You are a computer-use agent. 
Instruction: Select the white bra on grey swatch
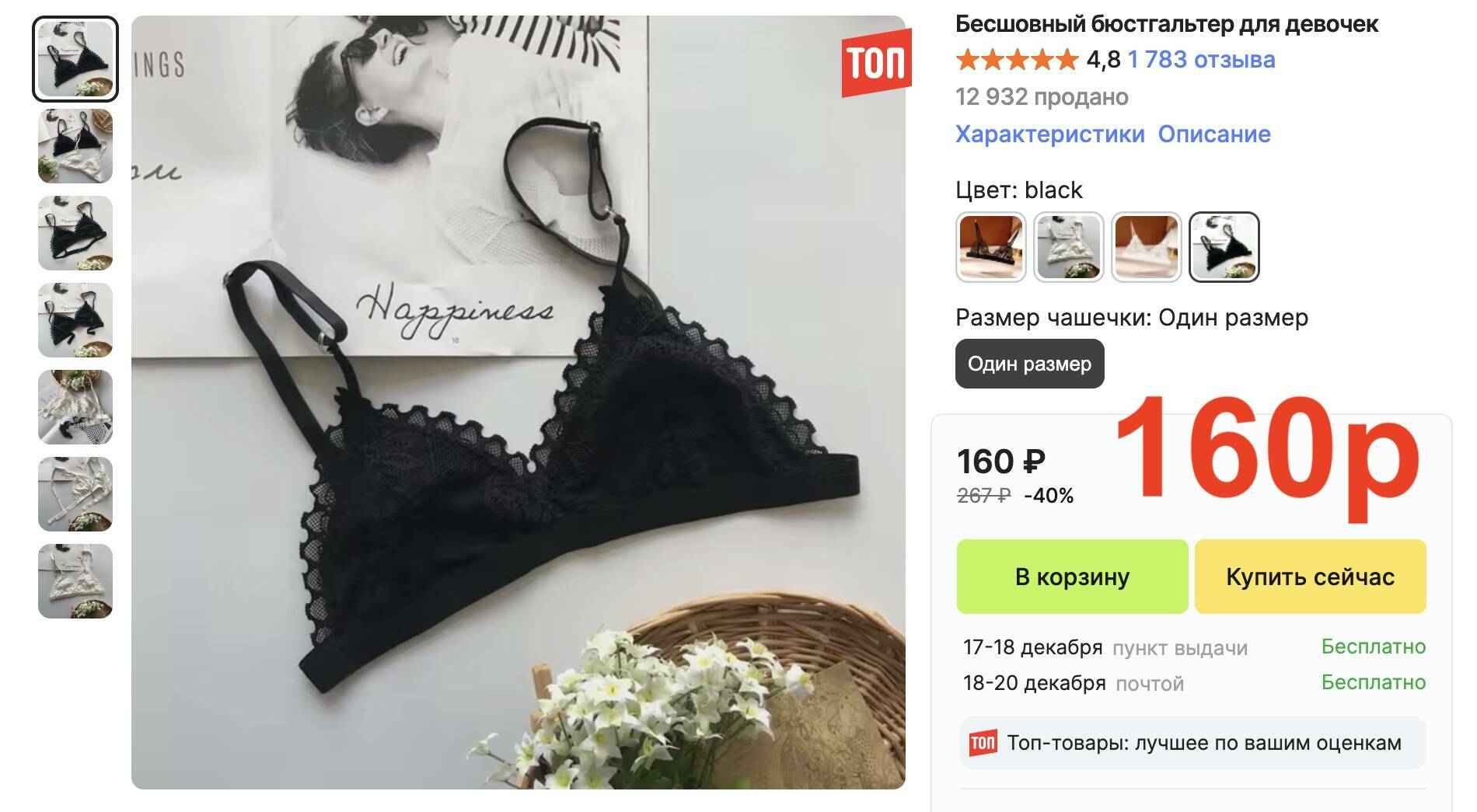pos(1069,246)
